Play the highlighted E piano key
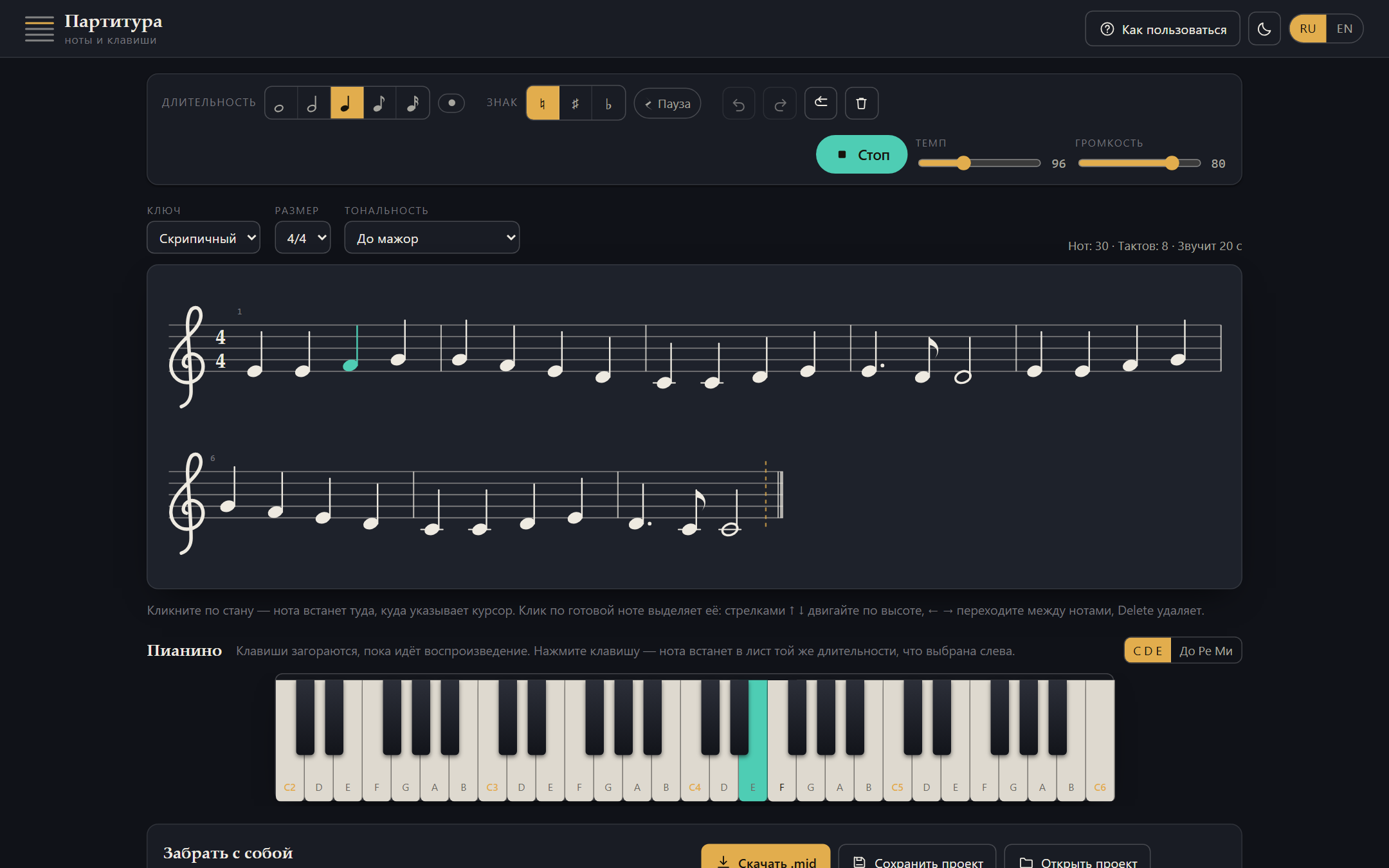 (753, 778)
